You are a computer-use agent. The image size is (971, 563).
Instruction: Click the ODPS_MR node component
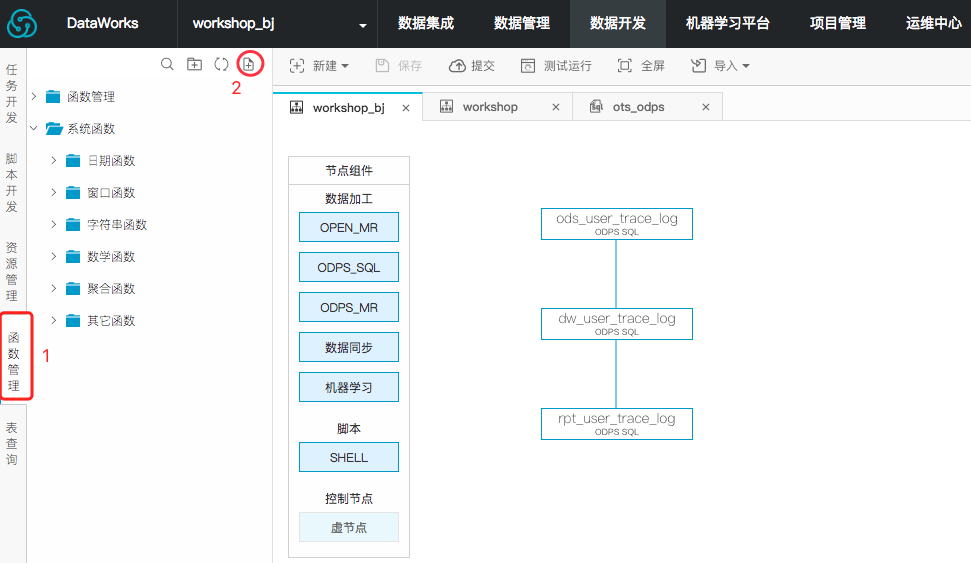point(349,307)
